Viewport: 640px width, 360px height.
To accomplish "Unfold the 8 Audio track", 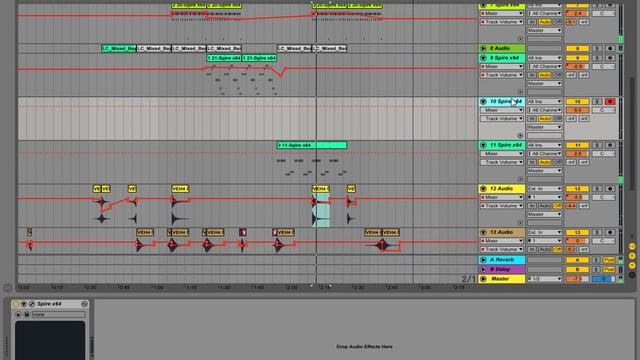I will (483, 48).
